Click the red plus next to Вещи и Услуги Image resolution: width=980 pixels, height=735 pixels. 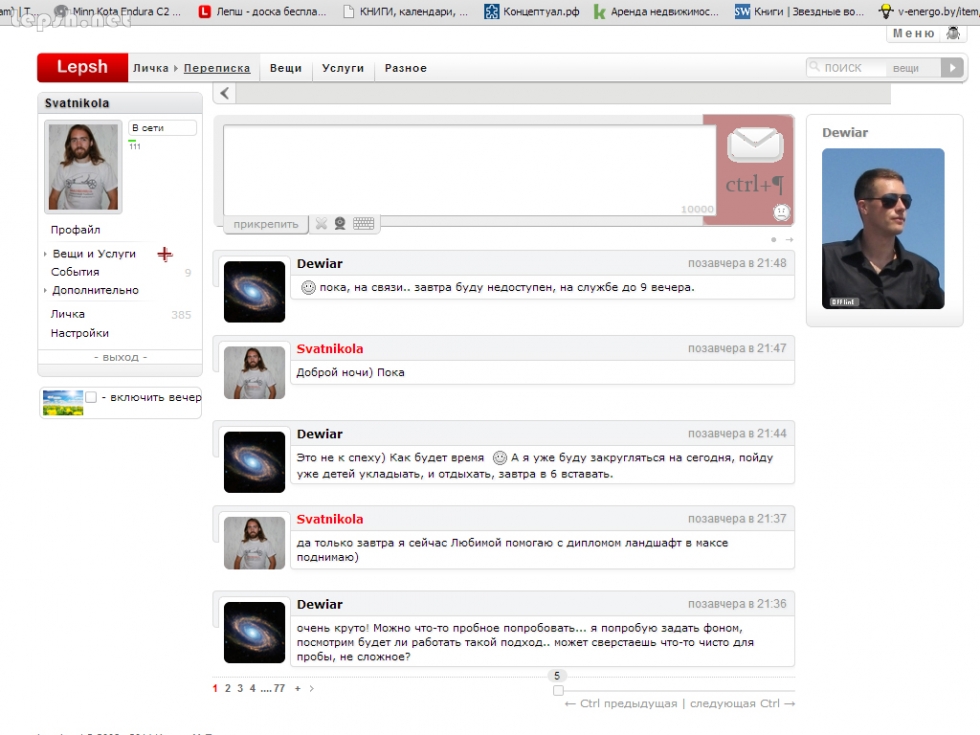[x=165, y=254]
